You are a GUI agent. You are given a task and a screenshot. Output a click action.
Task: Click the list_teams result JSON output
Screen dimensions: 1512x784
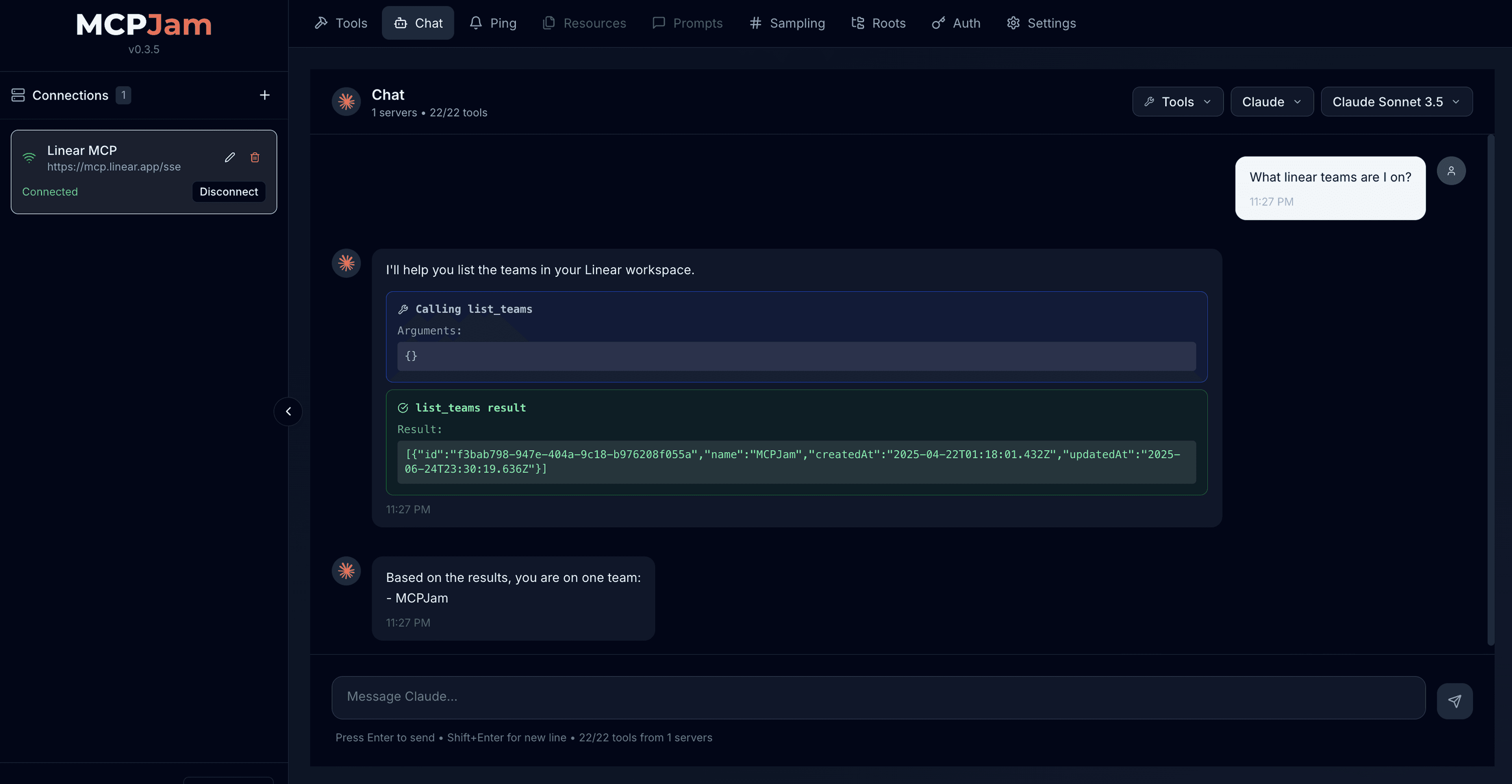click(796, 462)
